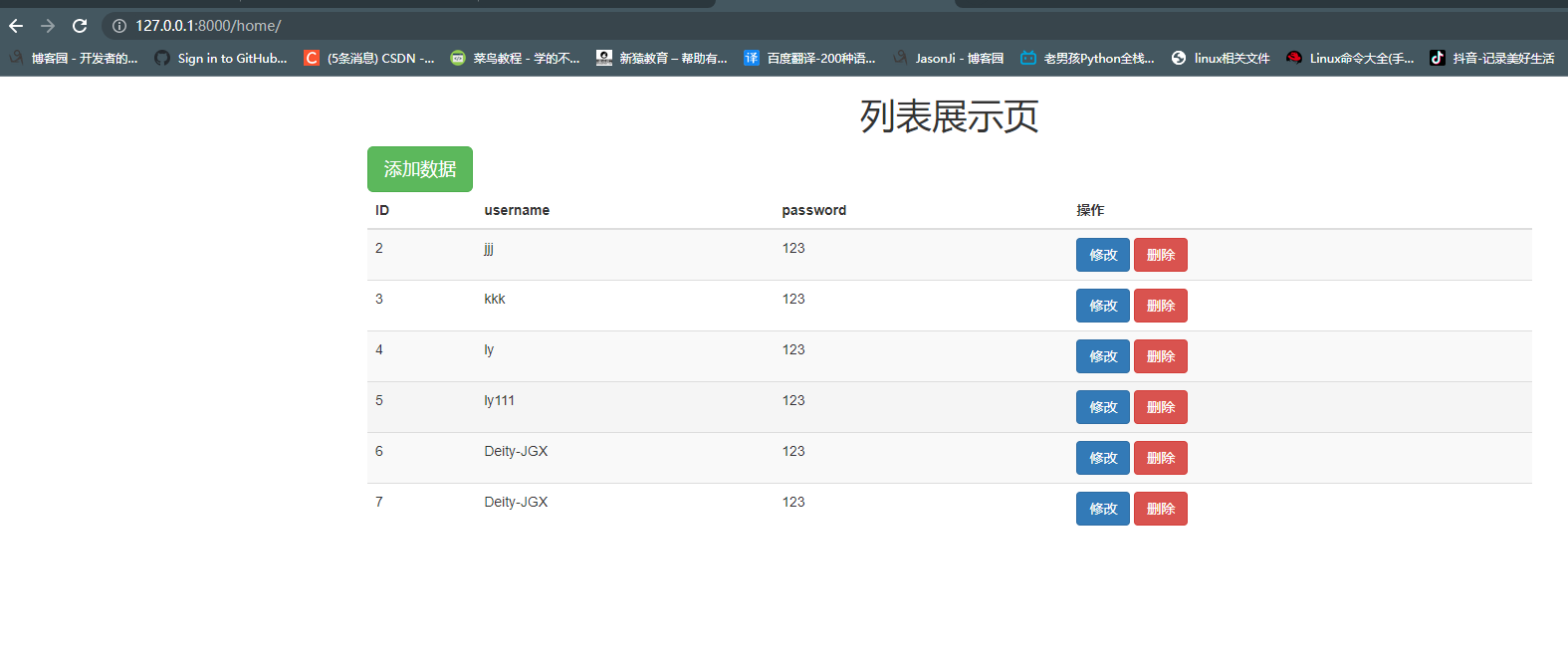The height and width of the screenshot is (646, 1568).
Task: Open the 博客园 - 开发者的 bookmark
Action: pos(75,59)
